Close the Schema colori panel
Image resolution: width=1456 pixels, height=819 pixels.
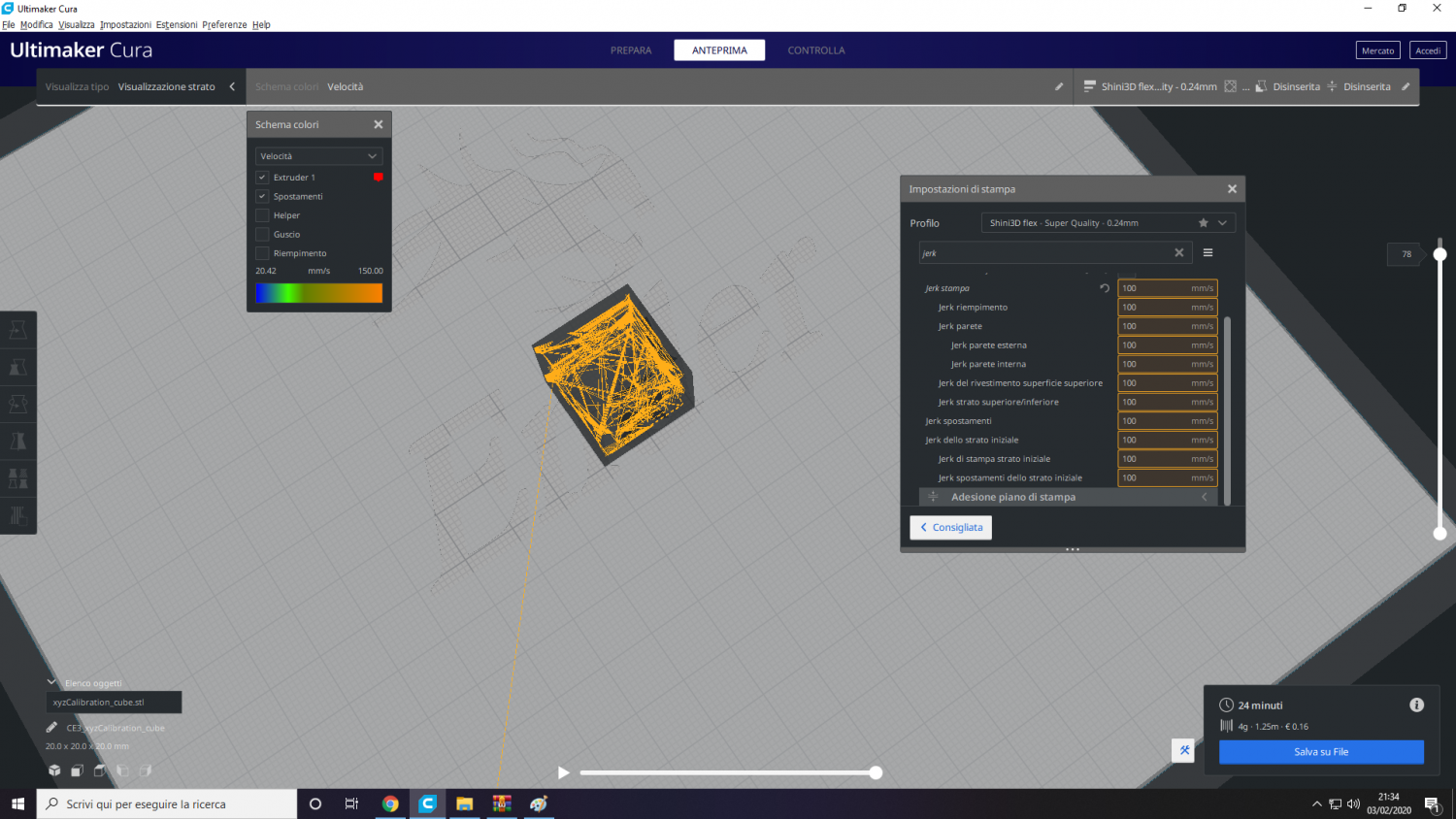[x=379, y=125]
